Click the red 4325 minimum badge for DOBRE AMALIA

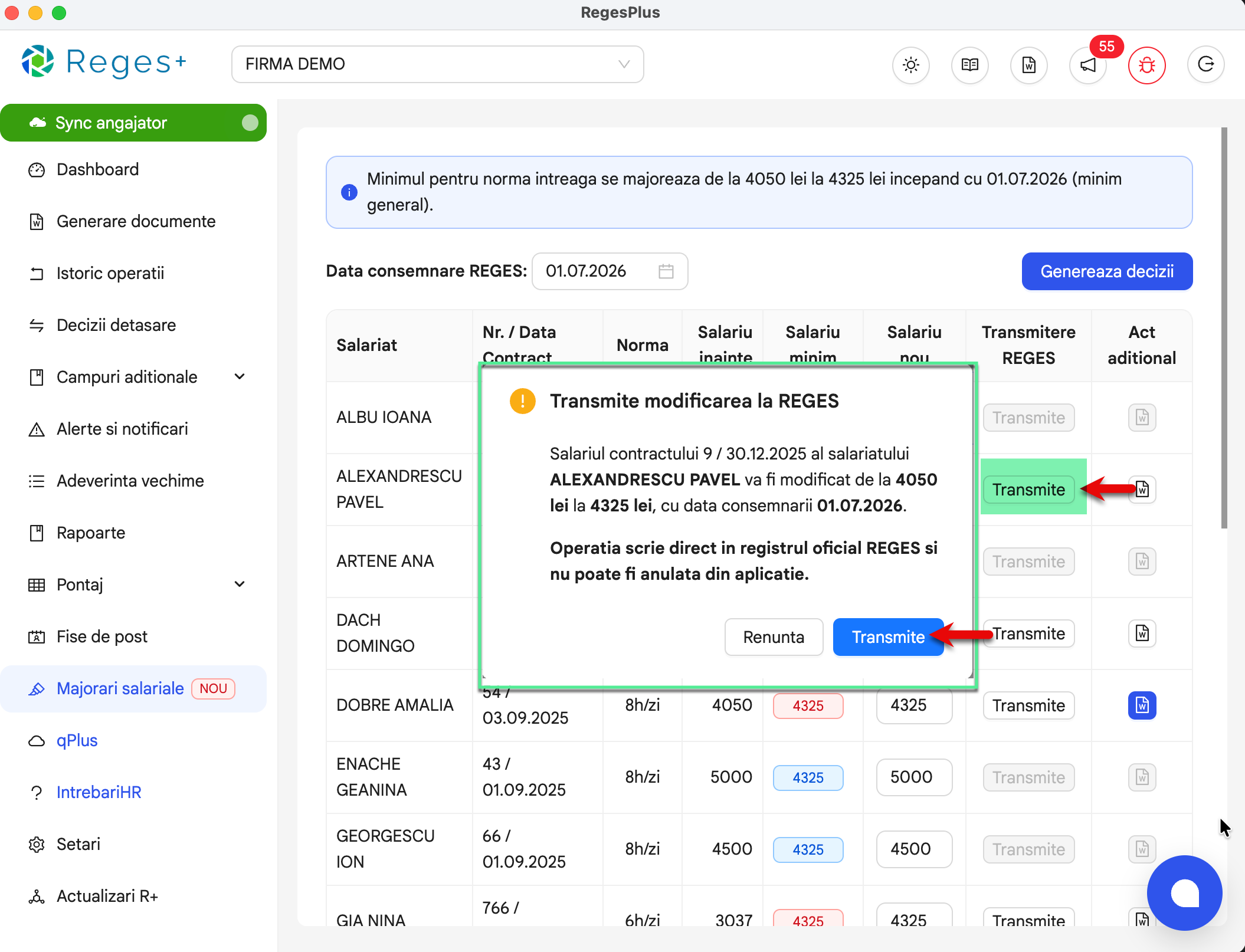click(x=808, y=705)
